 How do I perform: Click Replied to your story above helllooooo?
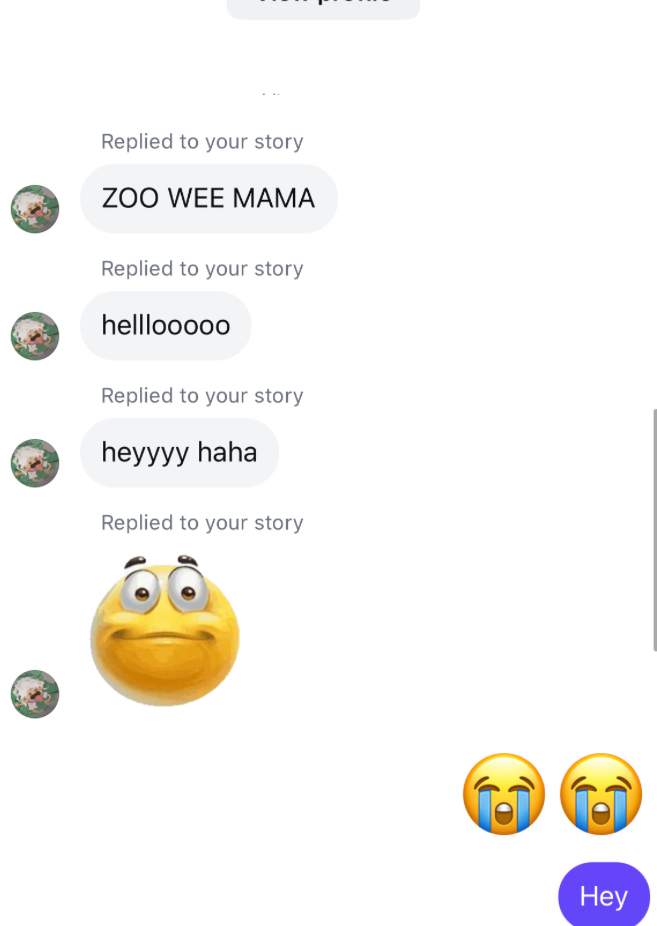(x=202, y=269)
